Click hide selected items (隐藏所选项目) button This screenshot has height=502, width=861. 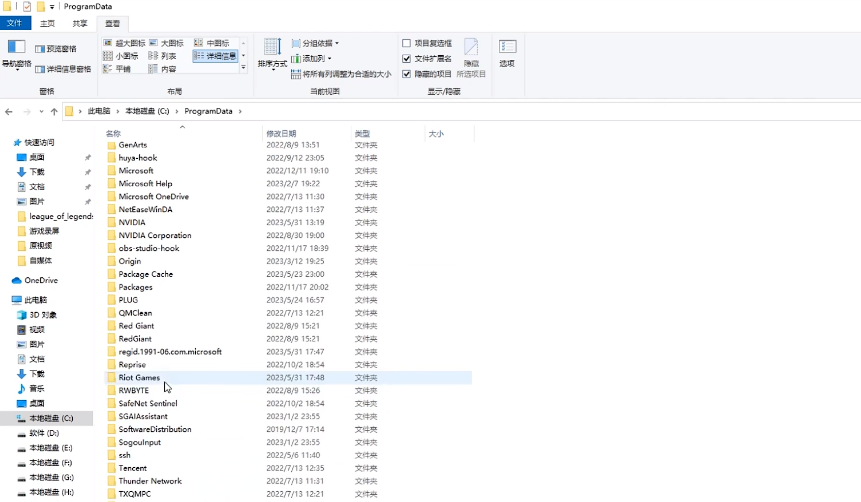coord(471,58)
